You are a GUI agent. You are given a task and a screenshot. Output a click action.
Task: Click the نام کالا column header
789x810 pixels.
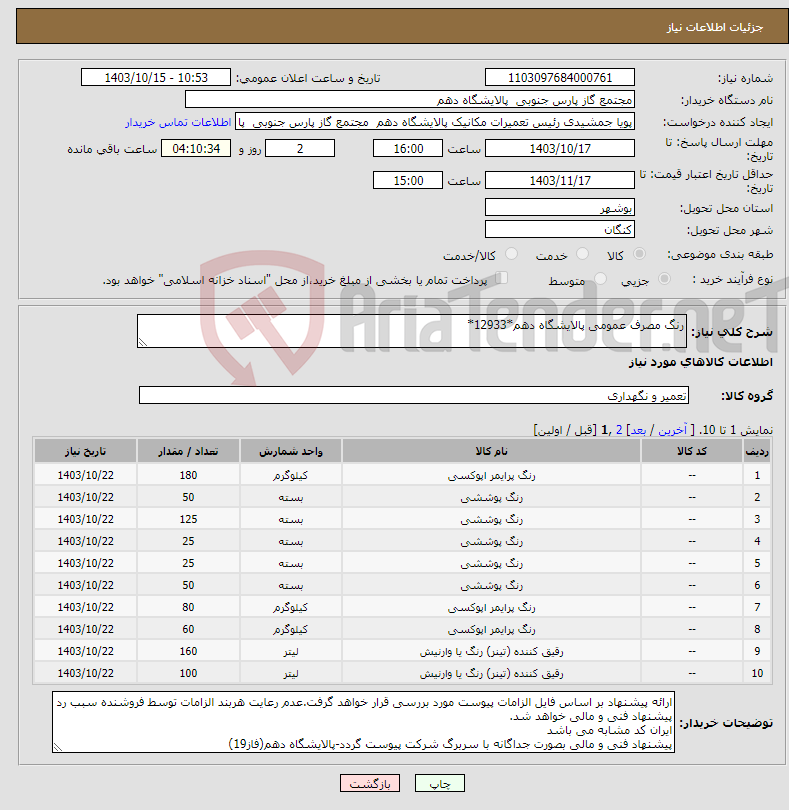click(x=491, y=451)
